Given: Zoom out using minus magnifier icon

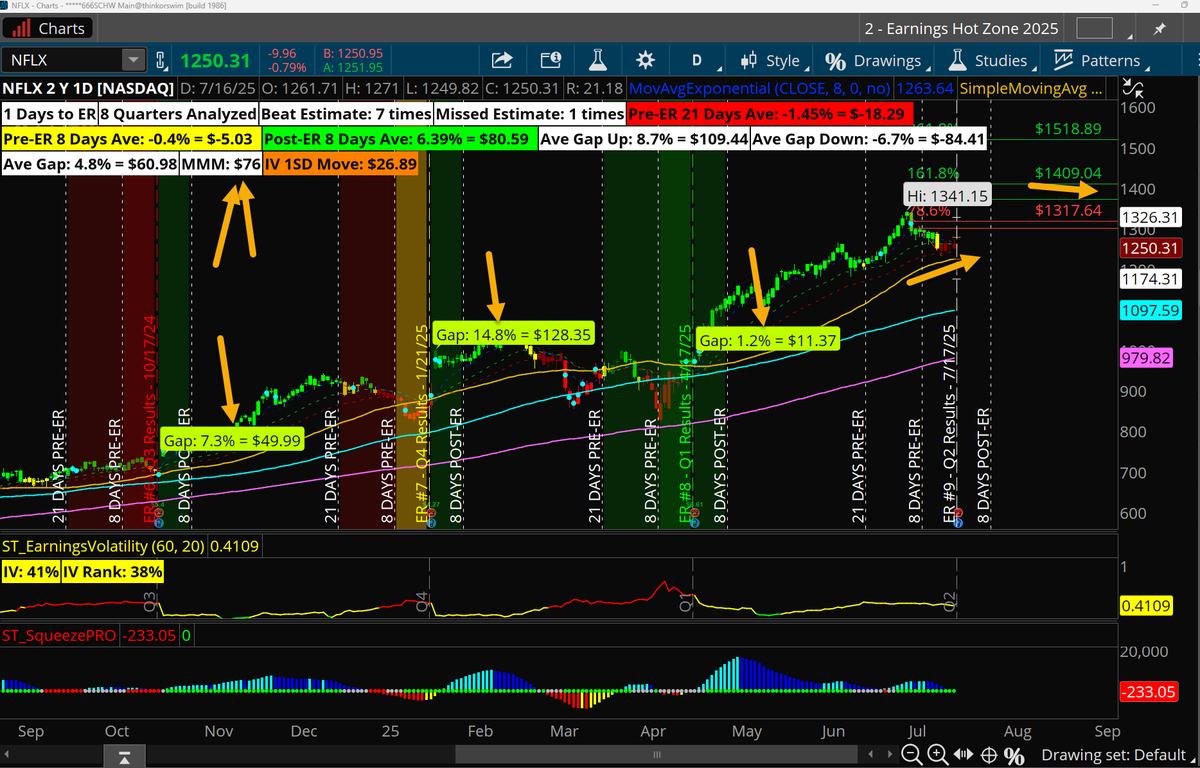Looking at the screenshot, I should tap(912, 755).
